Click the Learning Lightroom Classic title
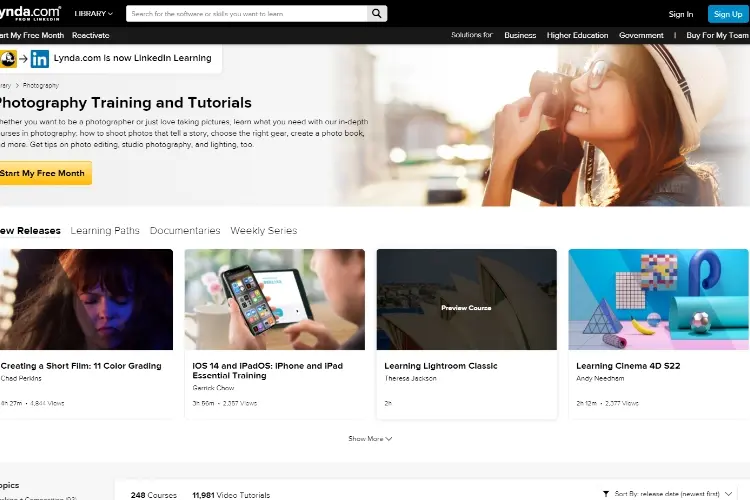 [x=441, y=366]
